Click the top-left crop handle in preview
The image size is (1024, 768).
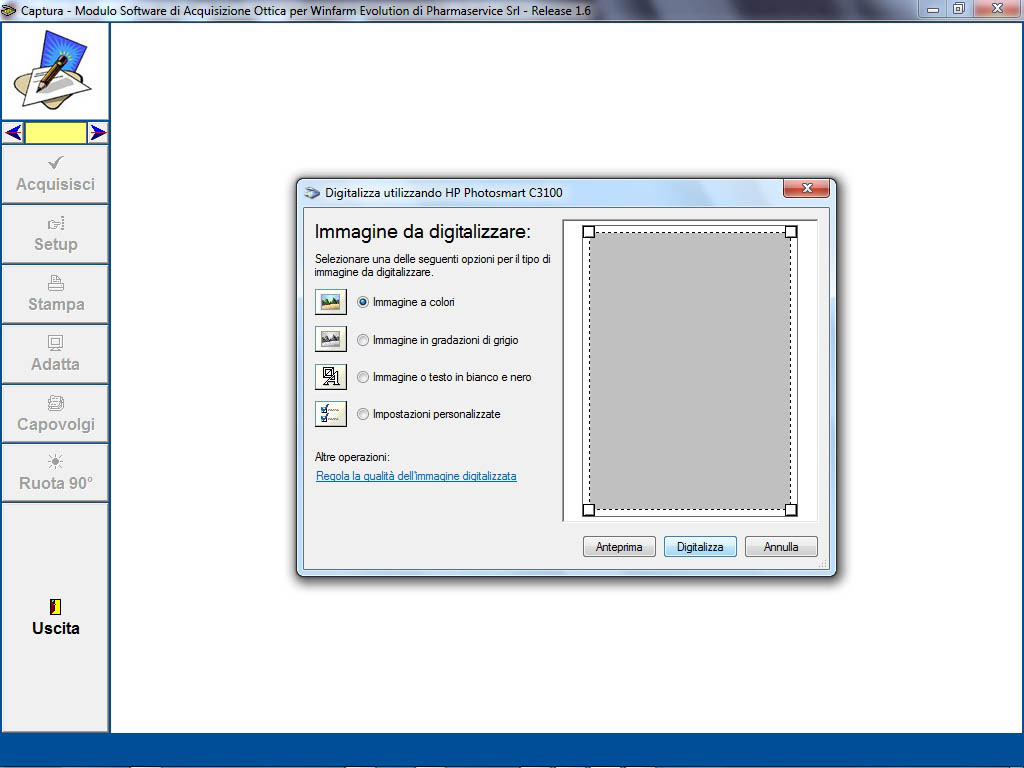tap(589, 232)
